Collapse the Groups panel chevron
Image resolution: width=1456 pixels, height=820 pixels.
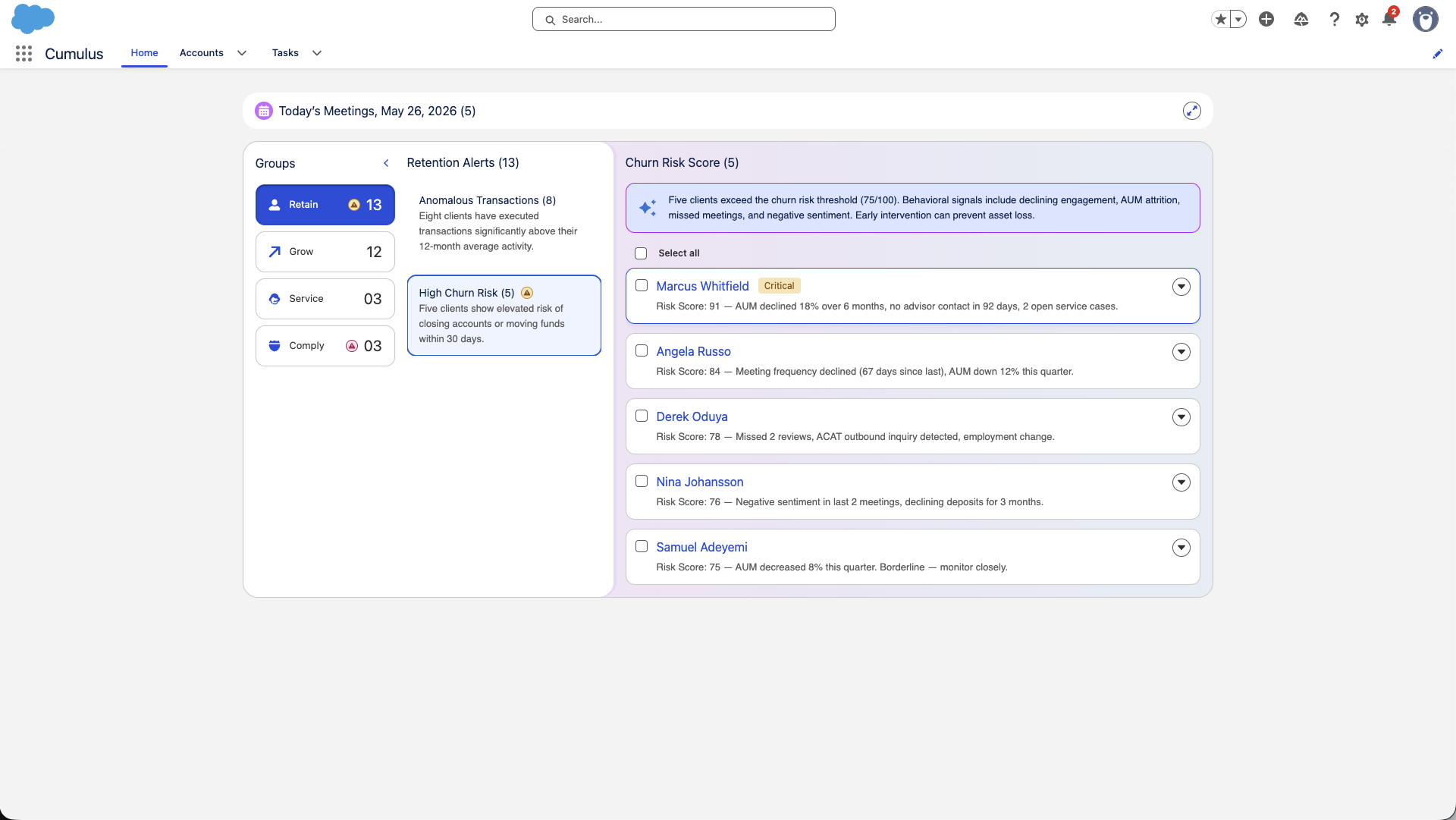pyautogui.click(x=386, y=163)
